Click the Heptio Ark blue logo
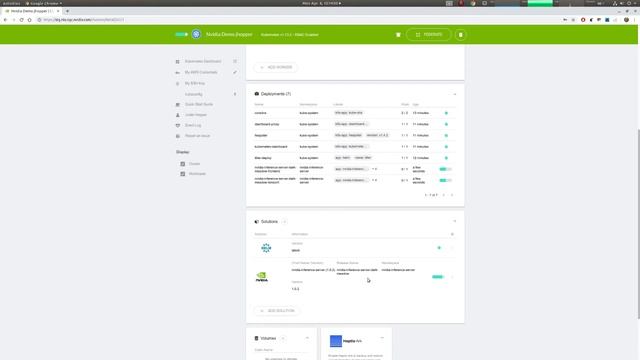 tap(336, 341)
